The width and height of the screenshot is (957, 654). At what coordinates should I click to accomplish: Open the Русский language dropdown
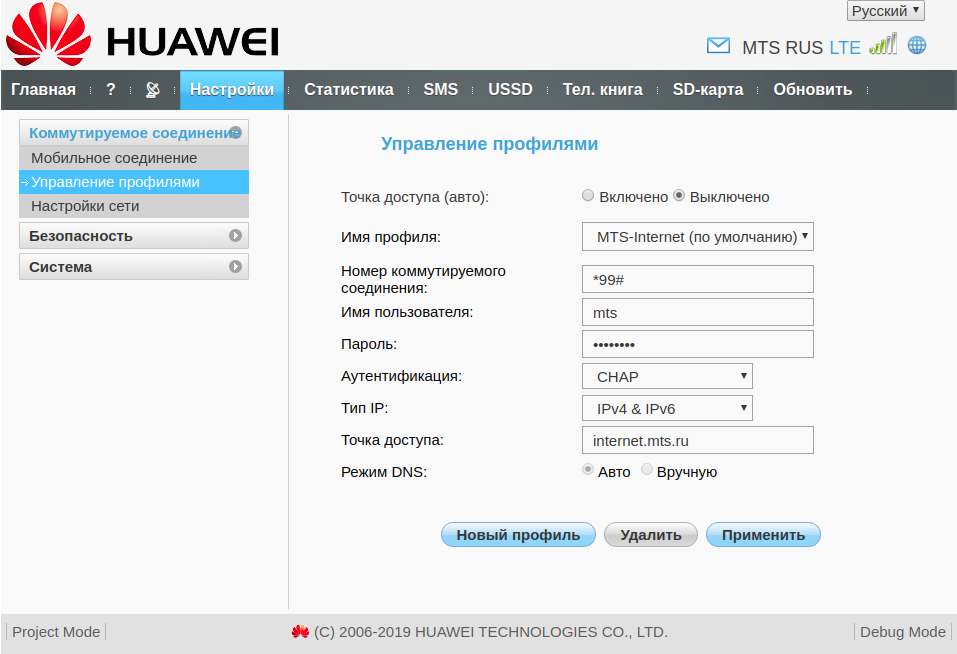click(886, 10)
